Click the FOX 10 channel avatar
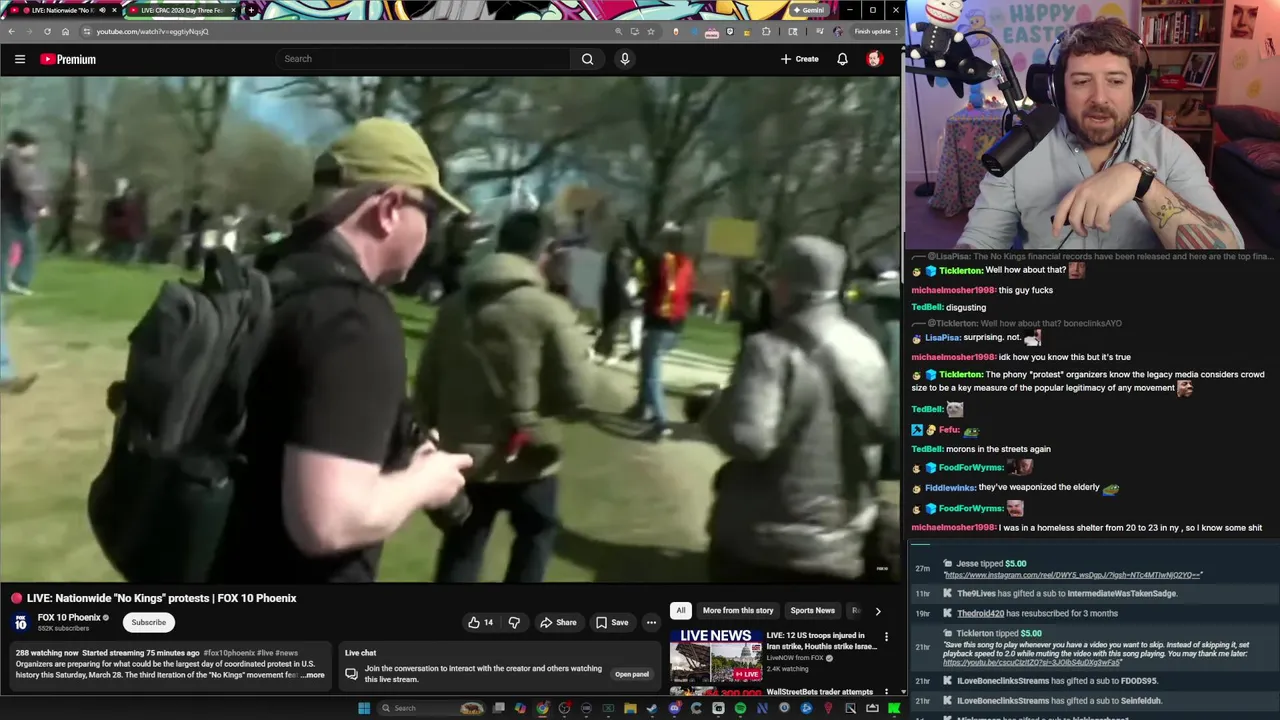Screen dimensions: 1280x720 tap(20, 622)
